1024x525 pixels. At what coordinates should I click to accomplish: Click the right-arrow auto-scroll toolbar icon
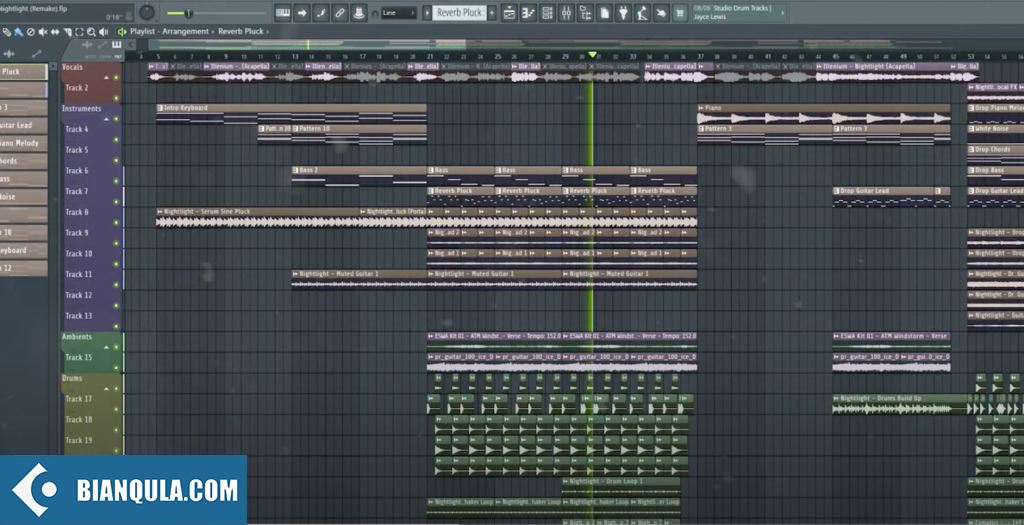tap(302, 12)
